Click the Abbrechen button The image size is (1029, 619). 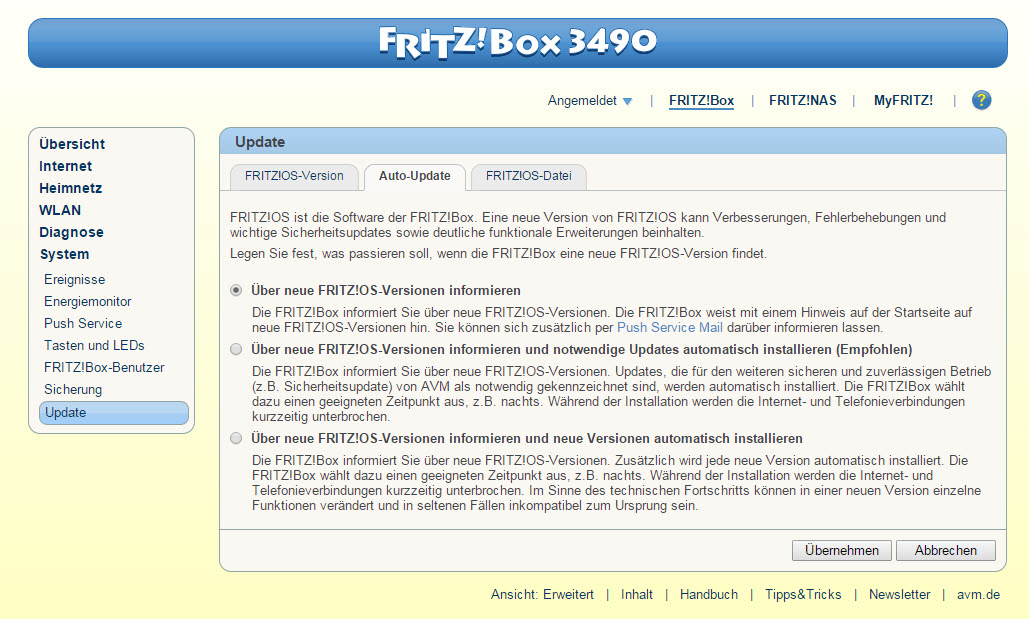click(946, 550)
